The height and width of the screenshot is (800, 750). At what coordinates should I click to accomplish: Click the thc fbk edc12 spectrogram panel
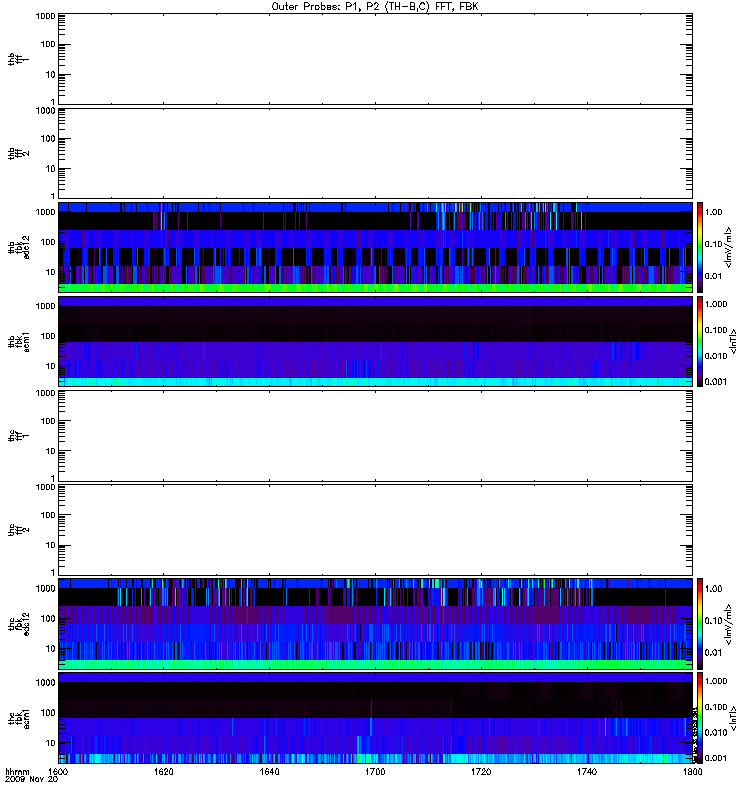[375, 623]
